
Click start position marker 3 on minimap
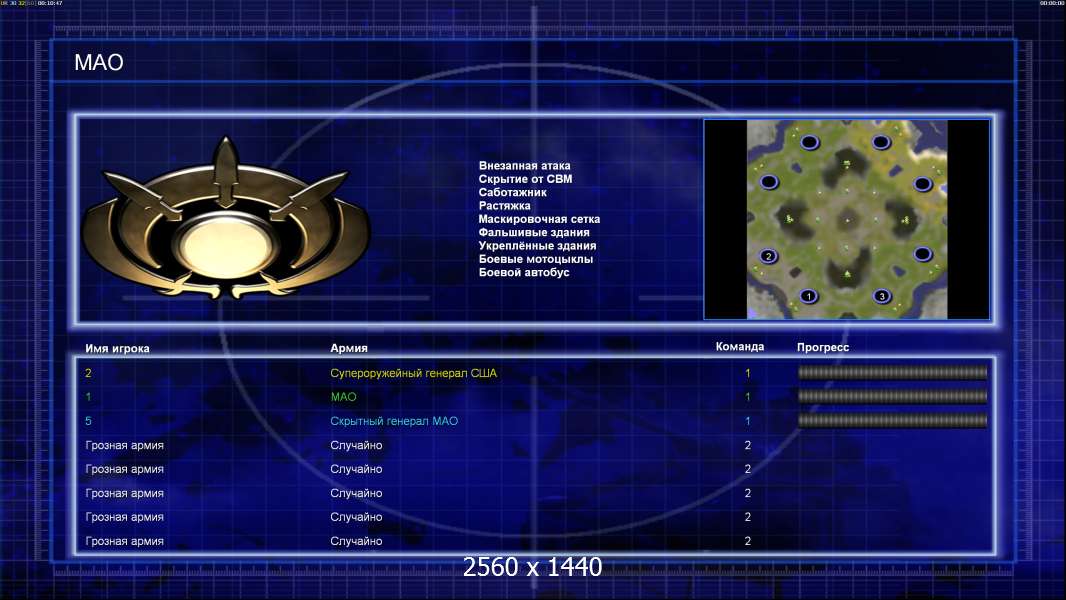882,296
